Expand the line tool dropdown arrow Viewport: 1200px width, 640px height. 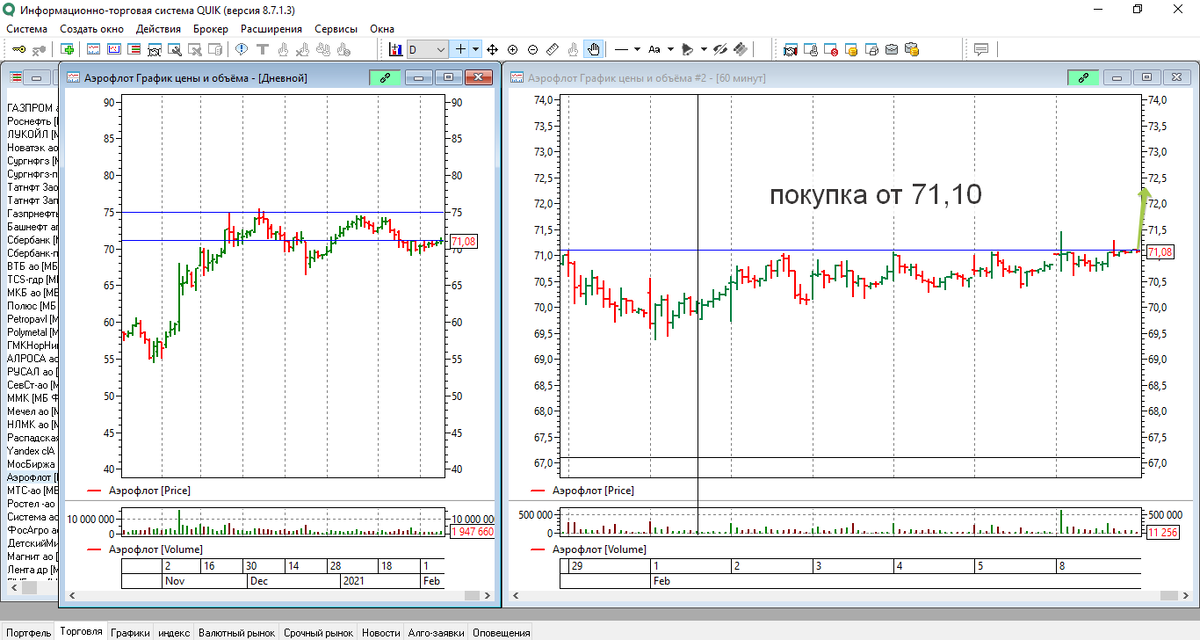pyautogui.click(x=637, y=49)
